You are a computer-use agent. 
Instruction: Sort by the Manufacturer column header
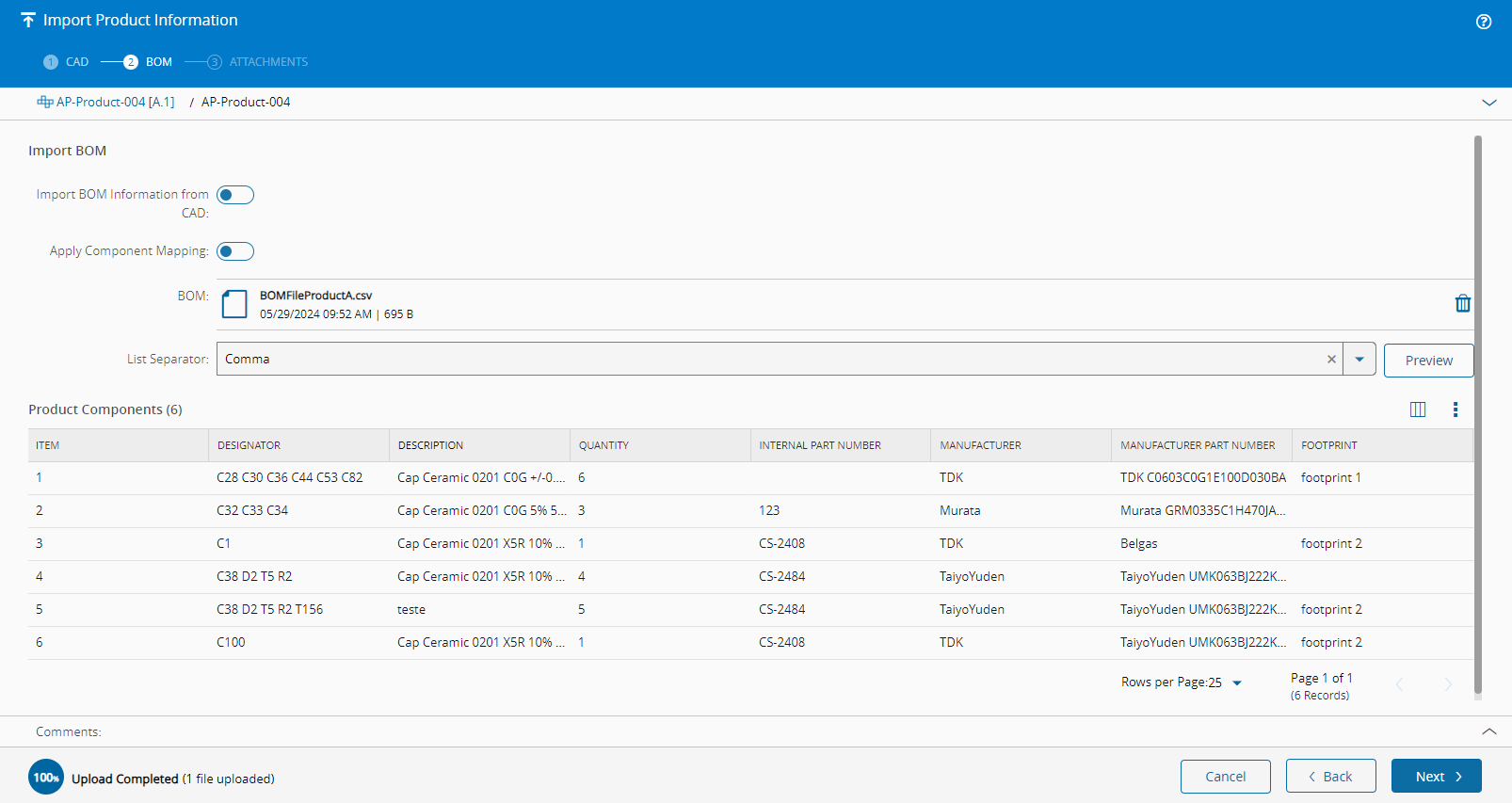(x=980, y=445)
